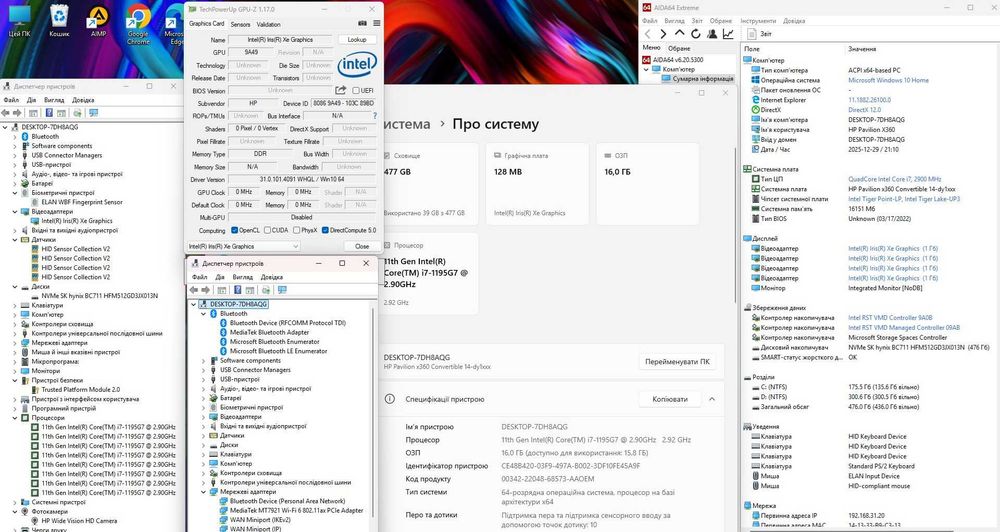Click the Сховище storage card in Settings
1000x532 pixels.
[429, 184]
